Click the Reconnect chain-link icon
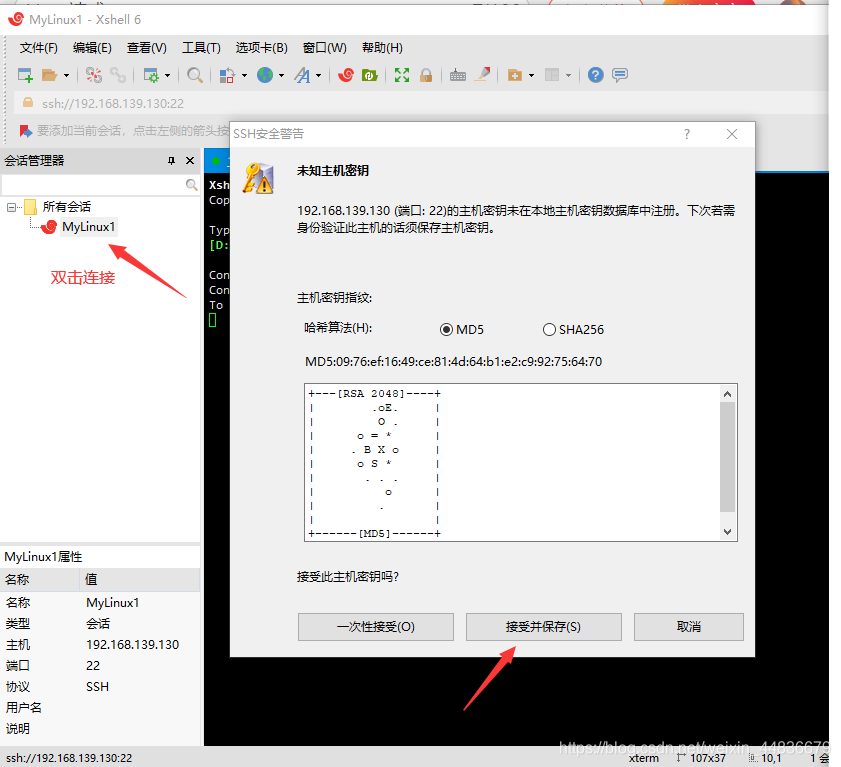This screenshot has height=767, width=841. point(117,75)
